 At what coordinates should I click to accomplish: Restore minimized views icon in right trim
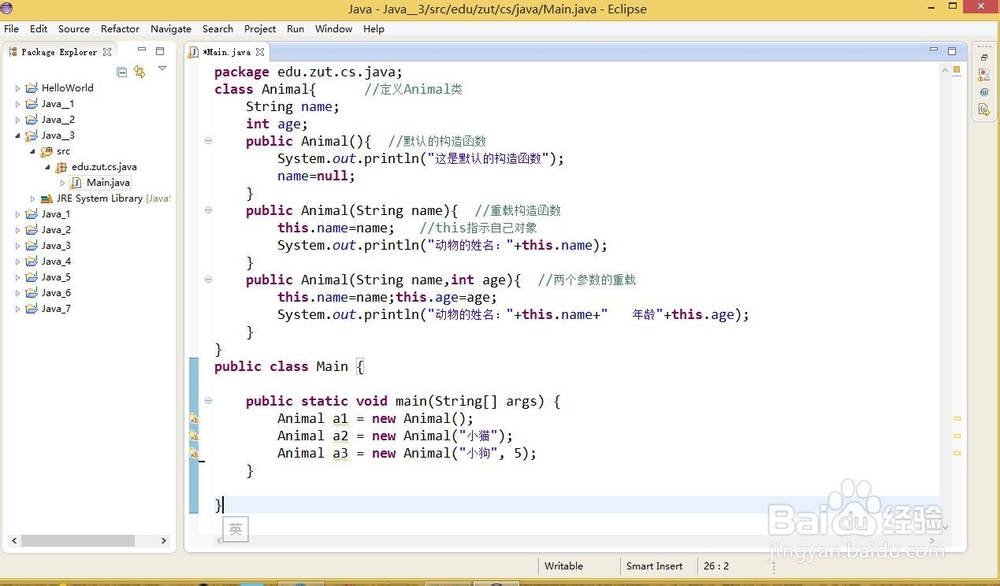[984, 58]
